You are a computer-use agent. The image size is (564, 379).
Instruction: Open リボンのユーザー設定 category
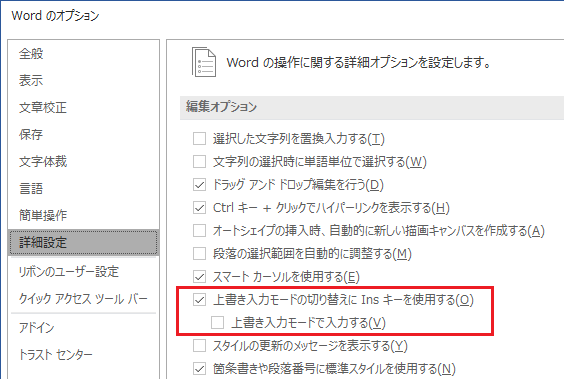(x=83, y=271)
